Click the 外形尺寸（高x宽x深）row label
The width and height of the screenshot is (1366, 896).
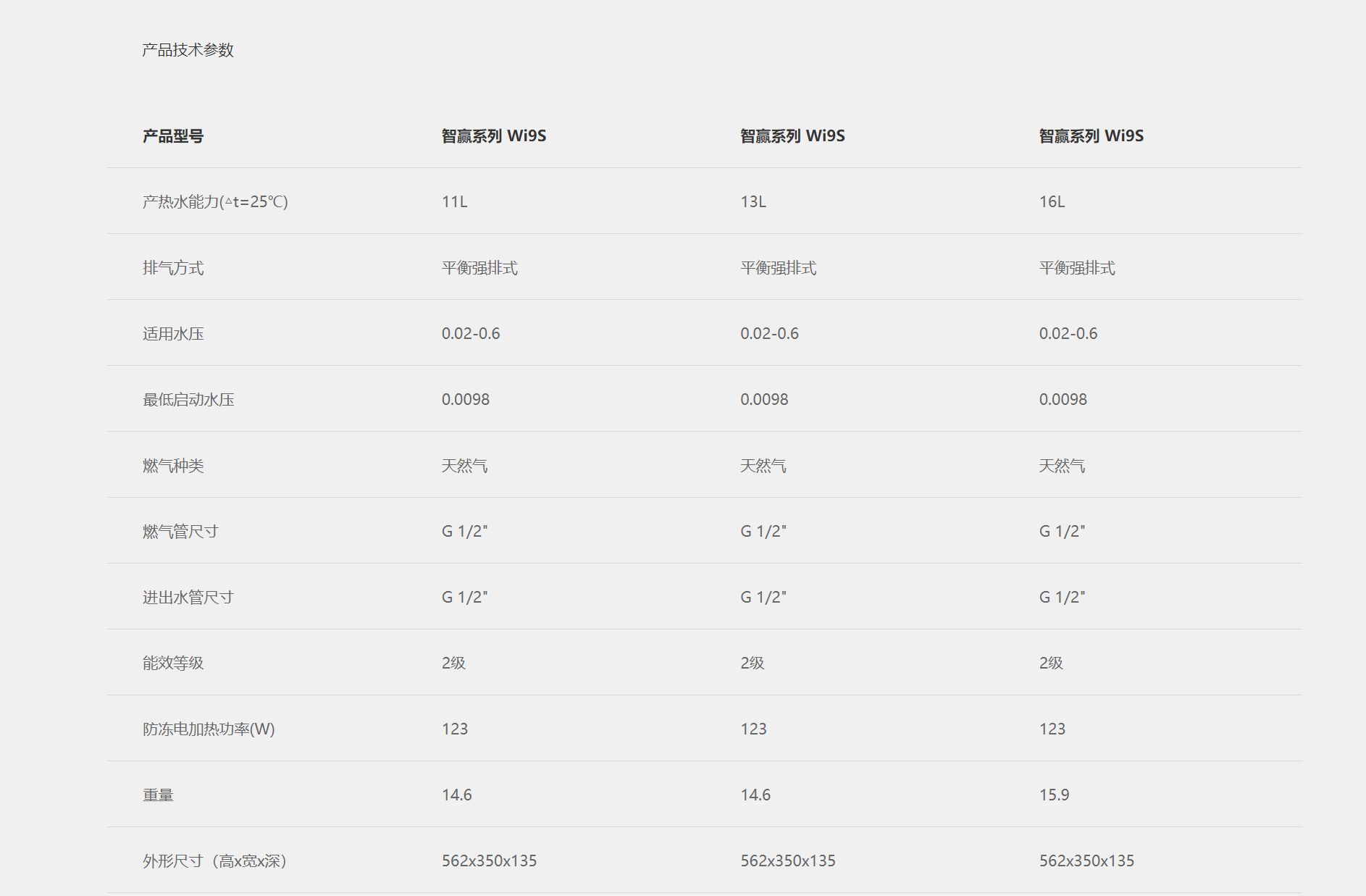point(215,861)
